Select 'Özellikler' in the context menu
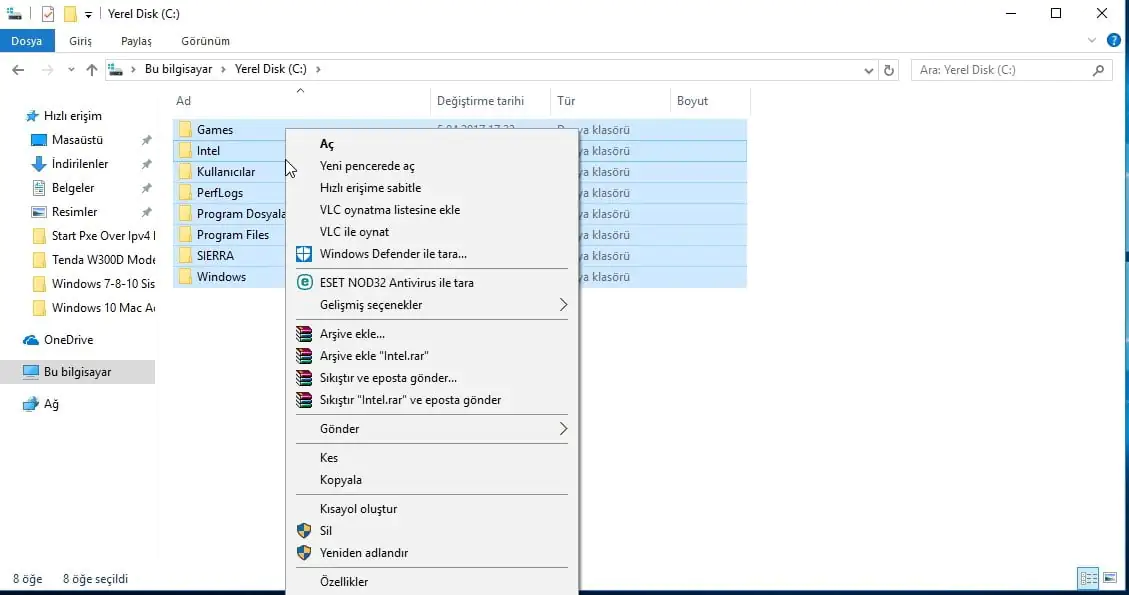The height and width of the screenshot is (595, 1129). point(344,582)
